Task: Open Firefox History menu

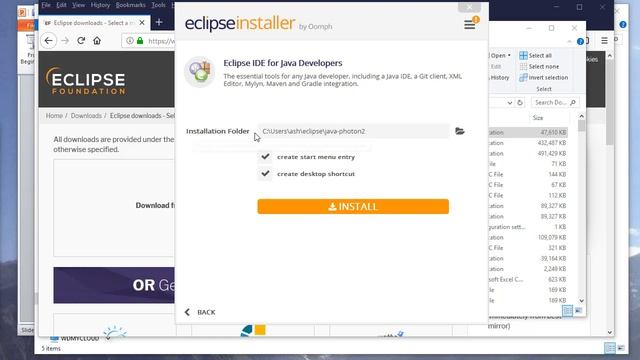Action: pyautogui.click(x=100, y=5)
